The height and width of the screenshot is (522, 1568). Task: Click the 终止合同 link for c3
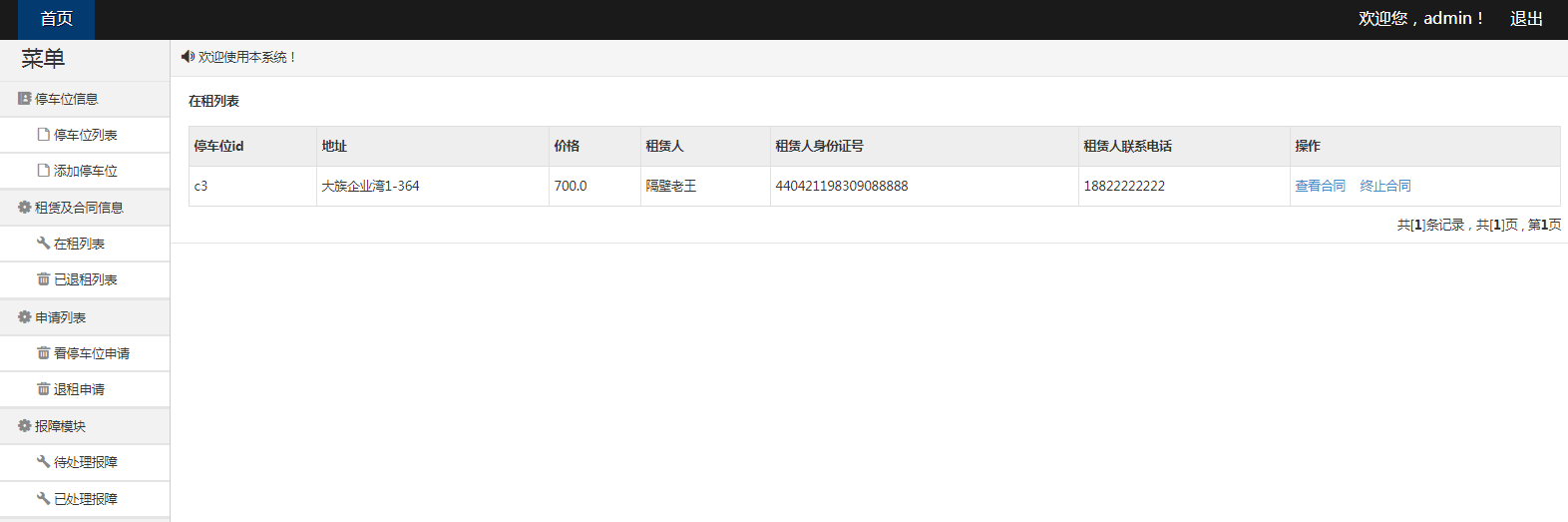tap(1385, 186)
